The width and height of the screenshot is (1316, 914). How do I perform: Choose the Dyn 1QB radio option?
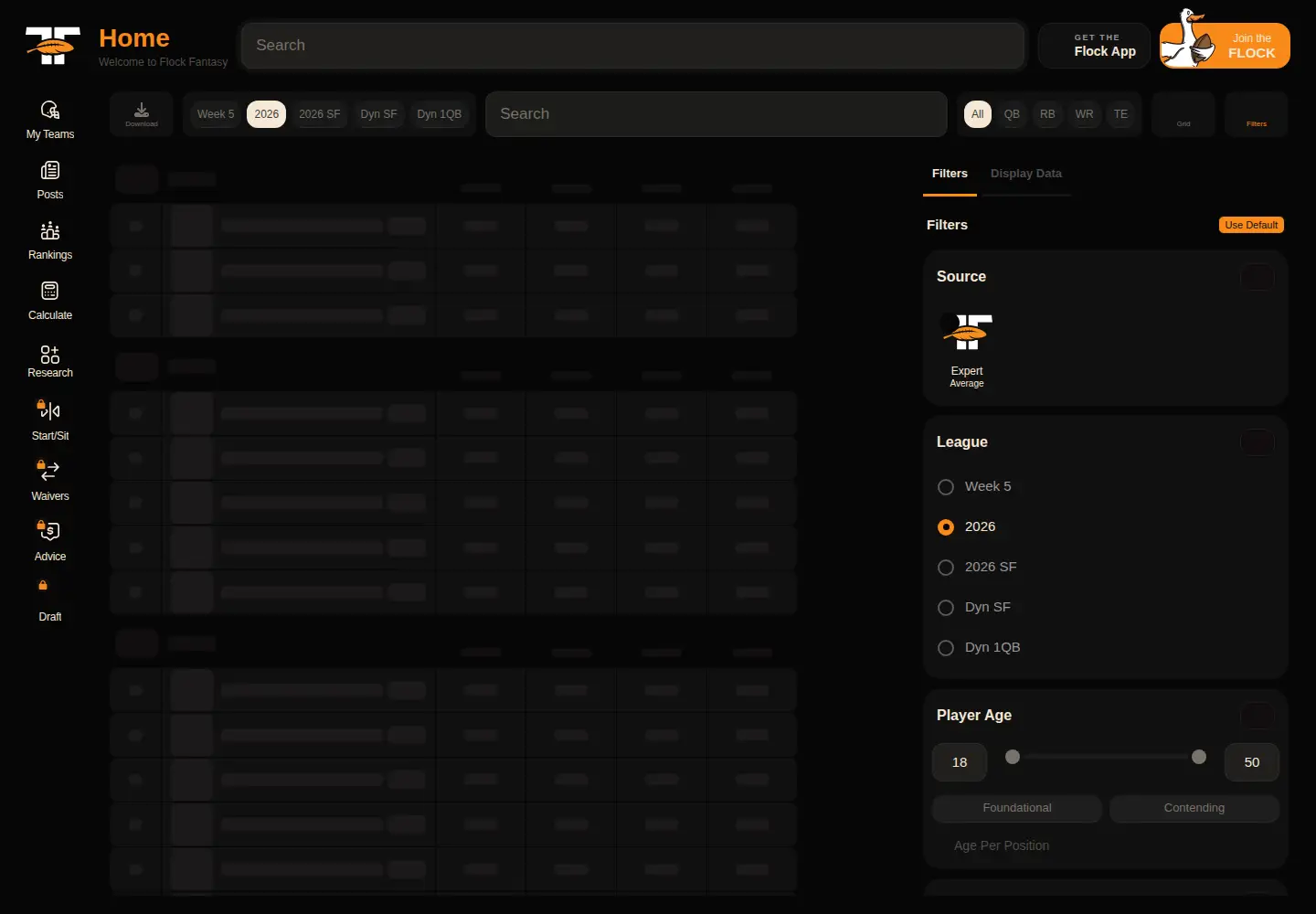coord(946,648)
